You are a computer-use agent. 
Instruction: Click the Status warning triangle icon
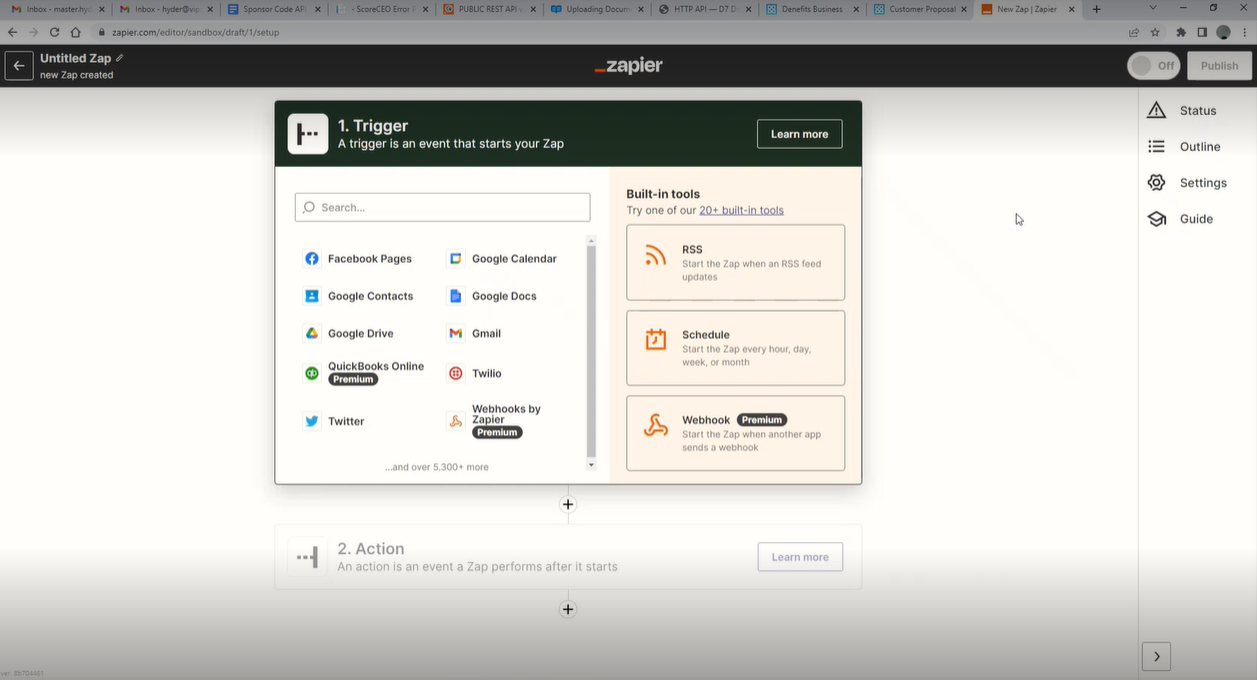pyautogui.click(x=1157, y=110)
